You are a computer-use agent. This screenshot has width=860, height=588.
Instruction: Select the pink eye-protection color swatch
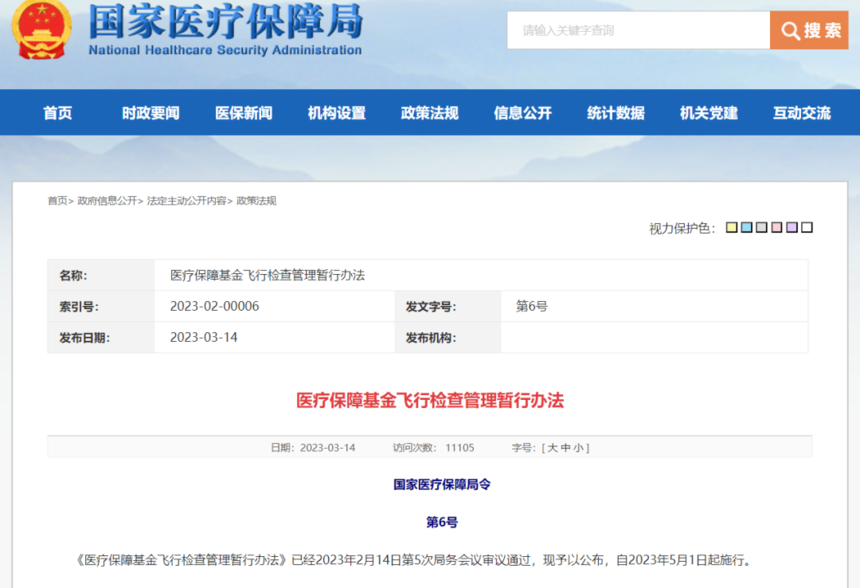(x=777, y=228)
